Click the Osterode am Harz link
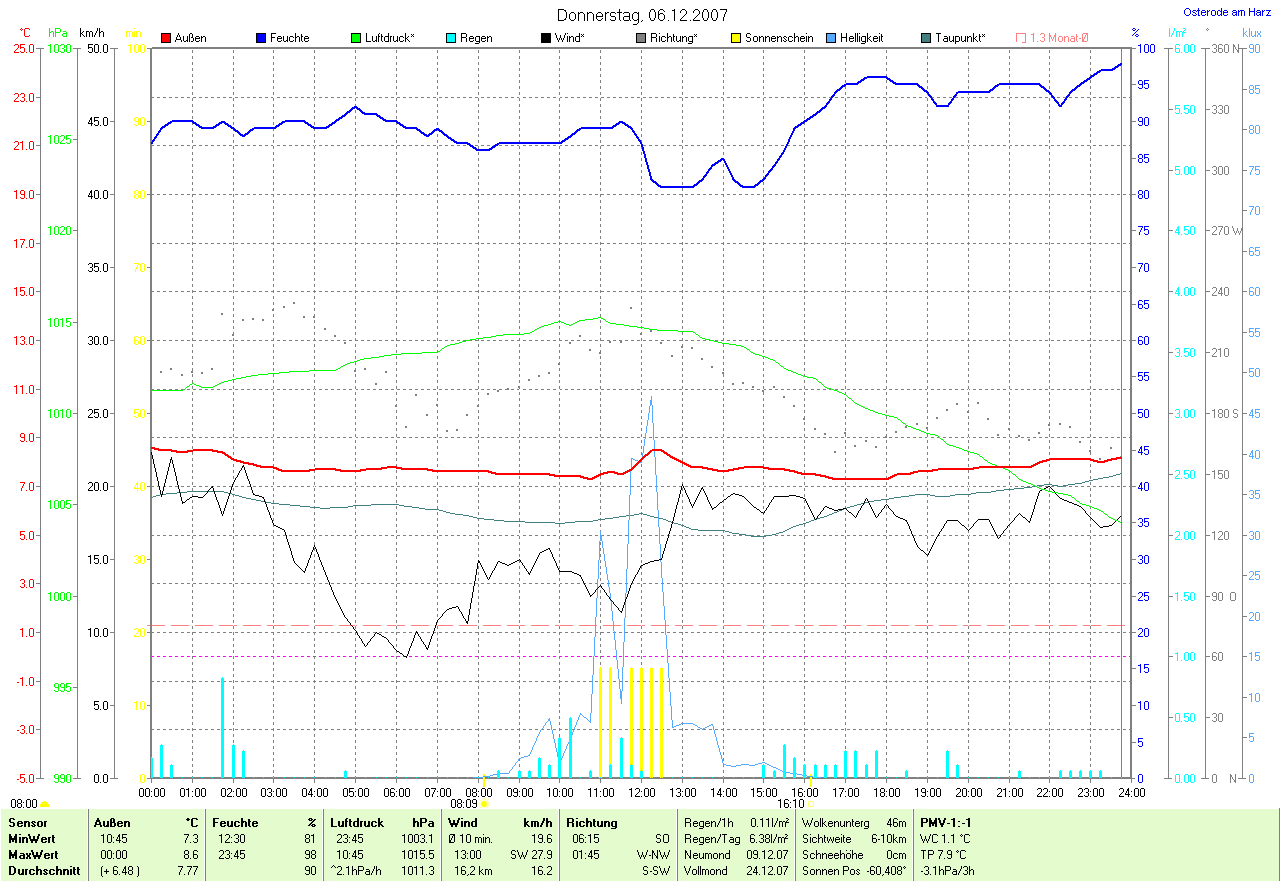This screenshot has width=1280, height=881. coord(1225,13)
